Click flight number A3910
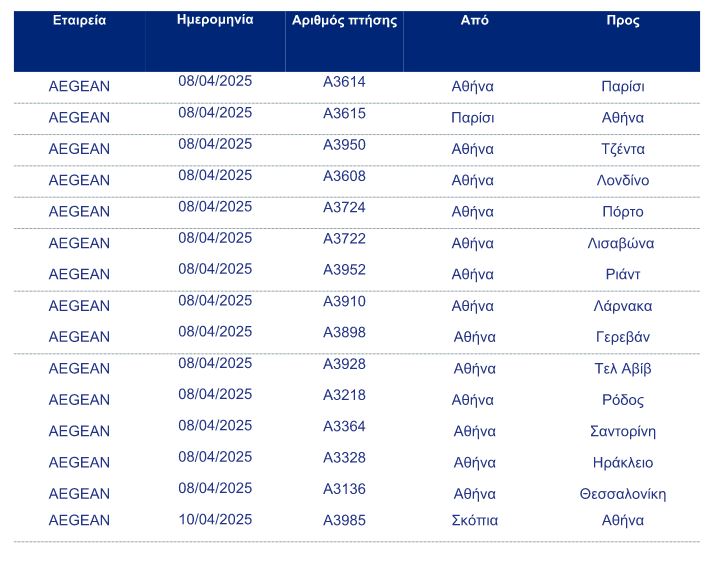 coord(344,302)
